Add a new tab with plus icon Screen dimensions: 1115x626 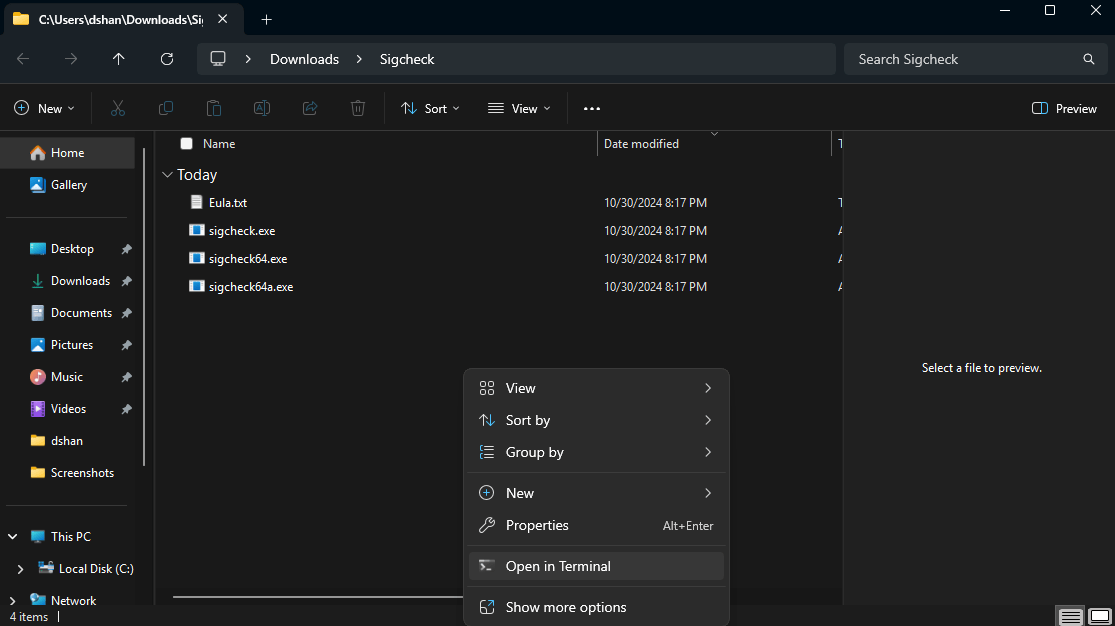point(266,19)
